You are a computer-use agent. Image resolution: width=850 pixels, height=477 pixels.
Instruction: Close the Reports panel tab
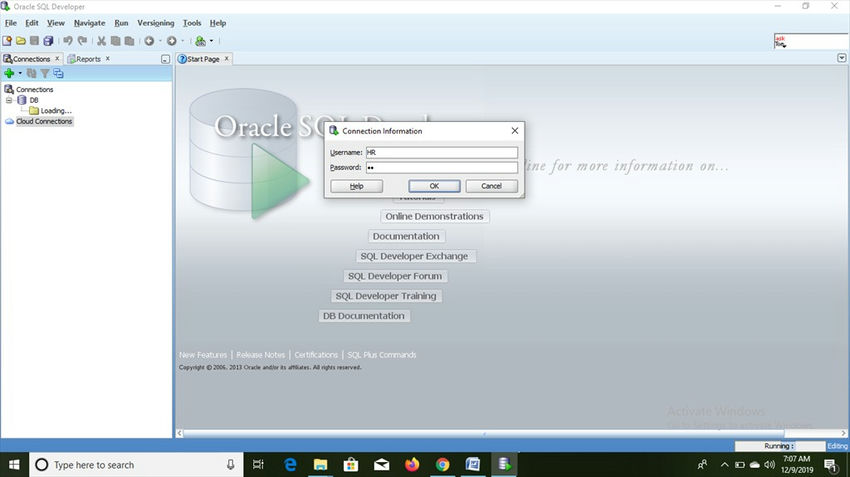pyautogui.click(x=108, y=59)
